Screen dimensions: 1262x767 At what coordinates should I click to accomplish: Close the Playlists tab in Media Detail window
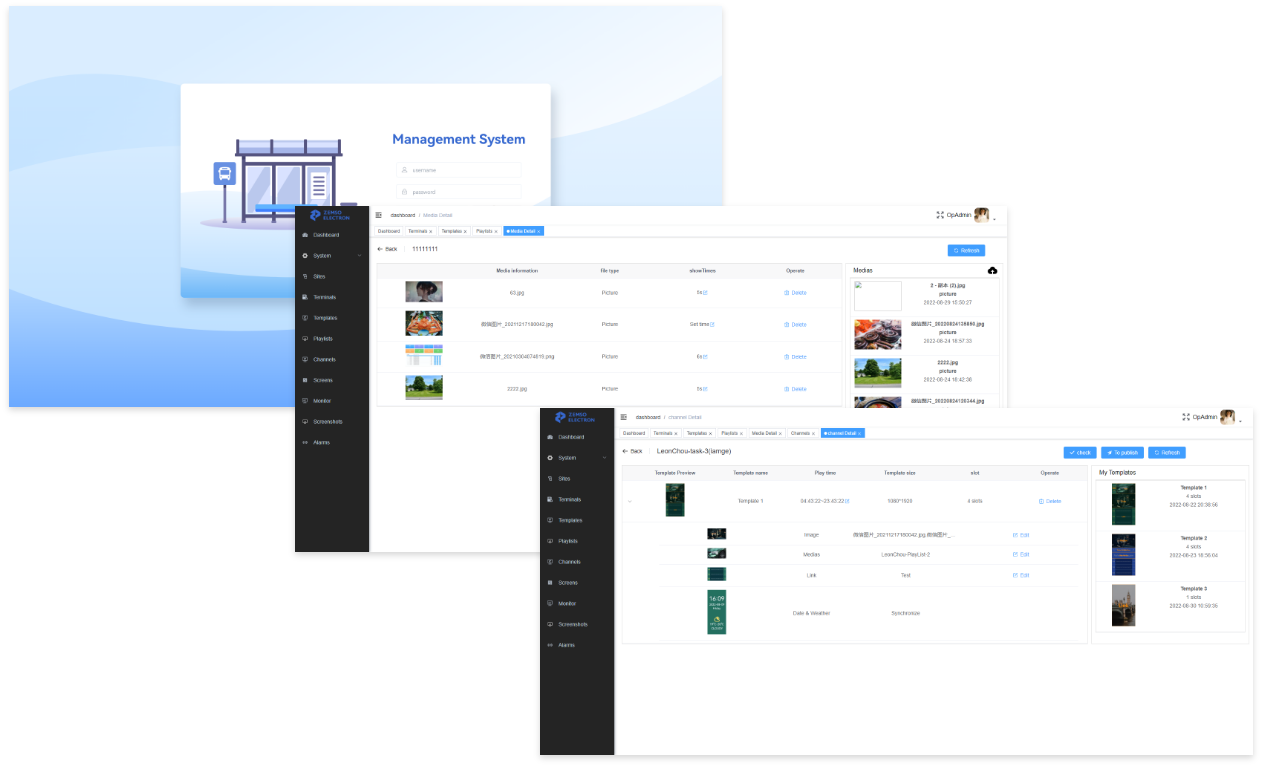pos(496,231)
